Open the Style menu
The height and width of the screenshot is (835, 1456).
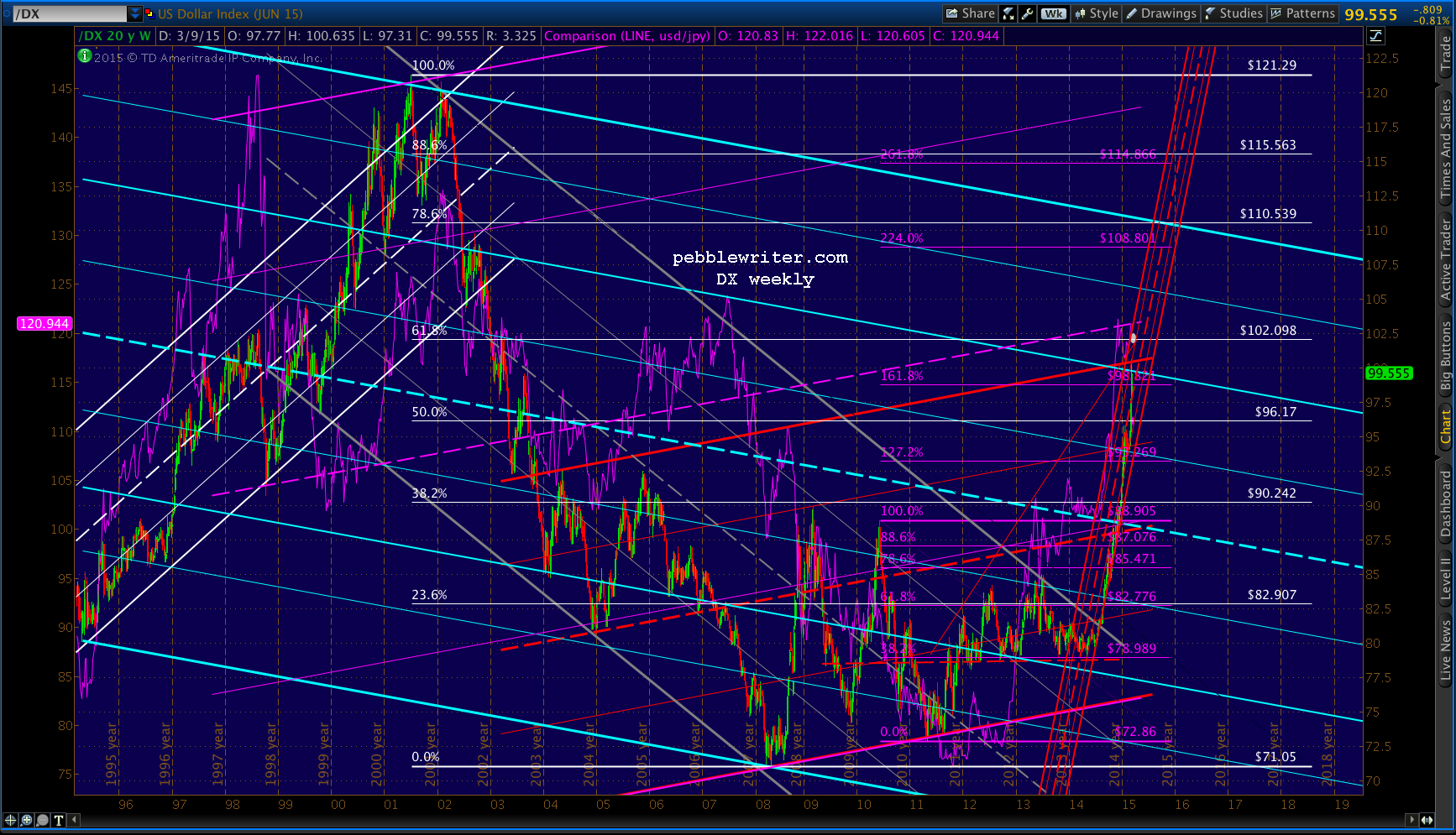pos(1097,13)
